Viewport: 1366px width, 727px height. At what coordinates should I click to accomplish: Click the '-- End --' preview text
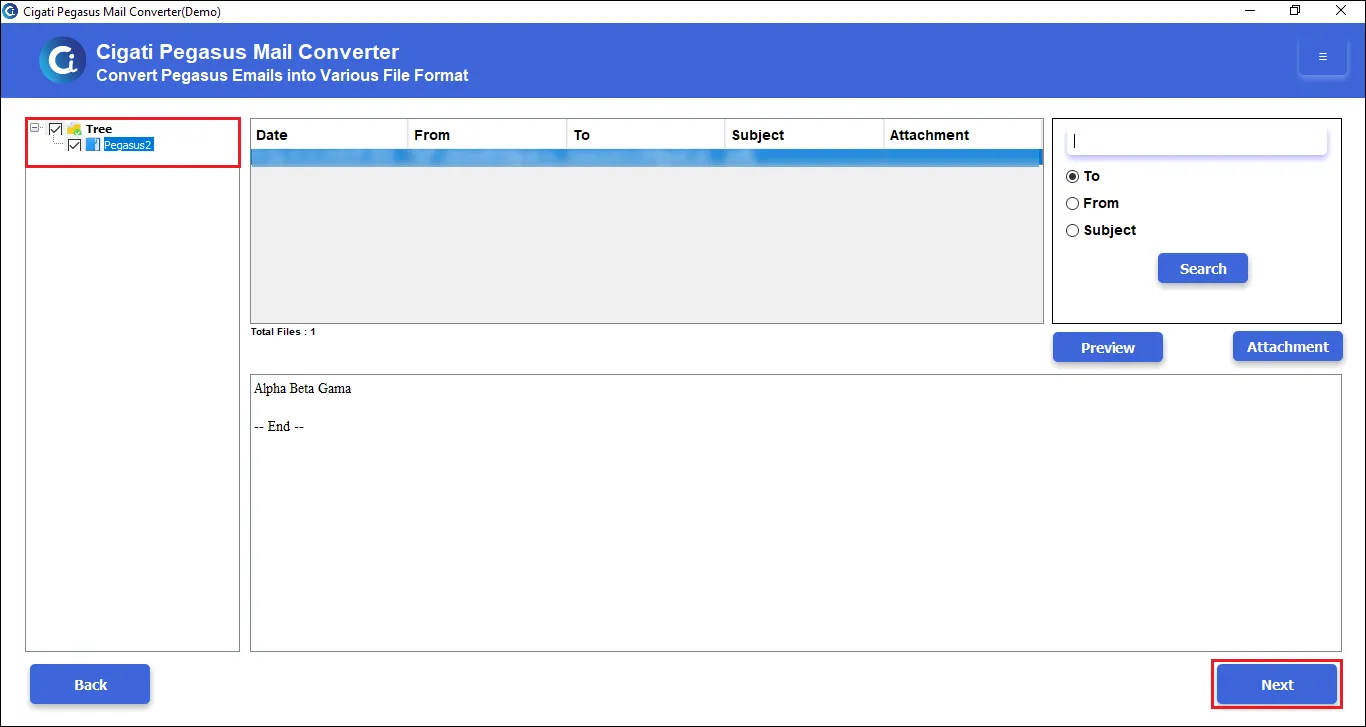coord(279,426)
